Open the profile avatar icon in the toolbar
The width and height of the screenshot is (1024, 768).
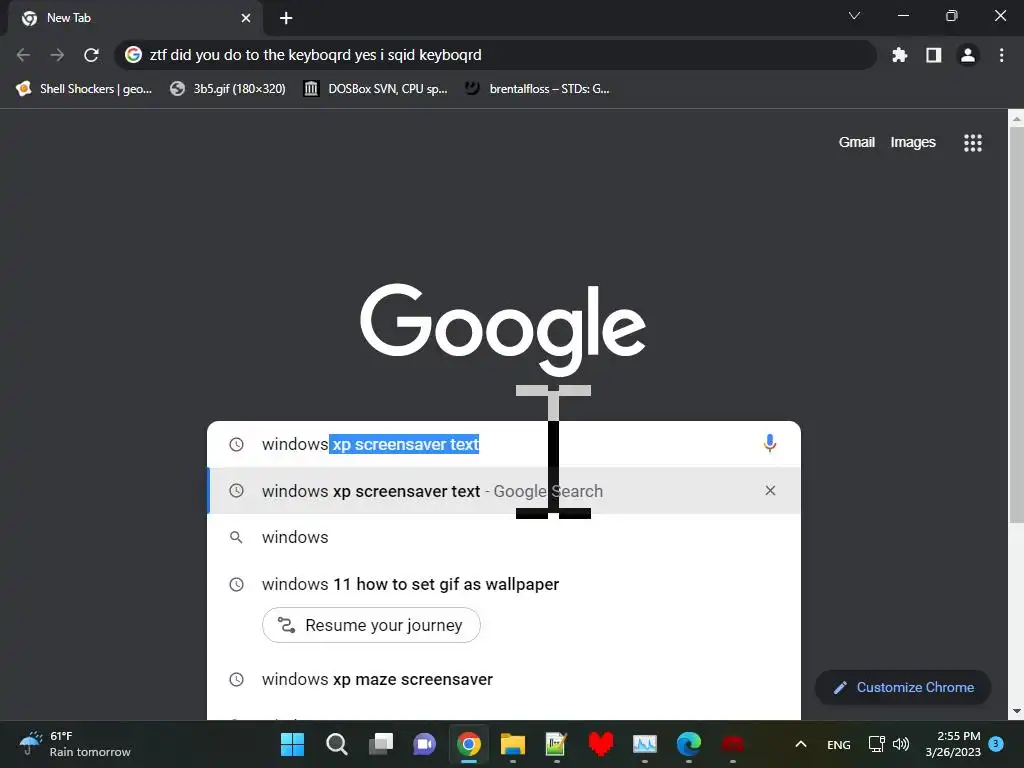(967, 55)
